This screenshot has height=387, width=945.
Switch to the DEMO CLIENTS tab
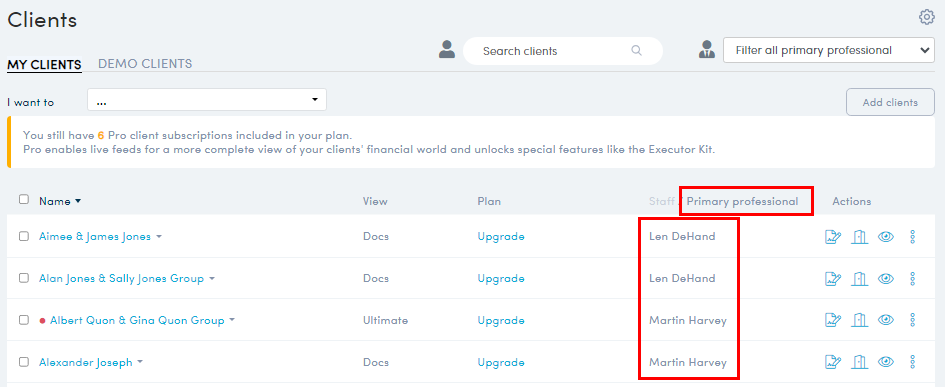click(145, 64)
